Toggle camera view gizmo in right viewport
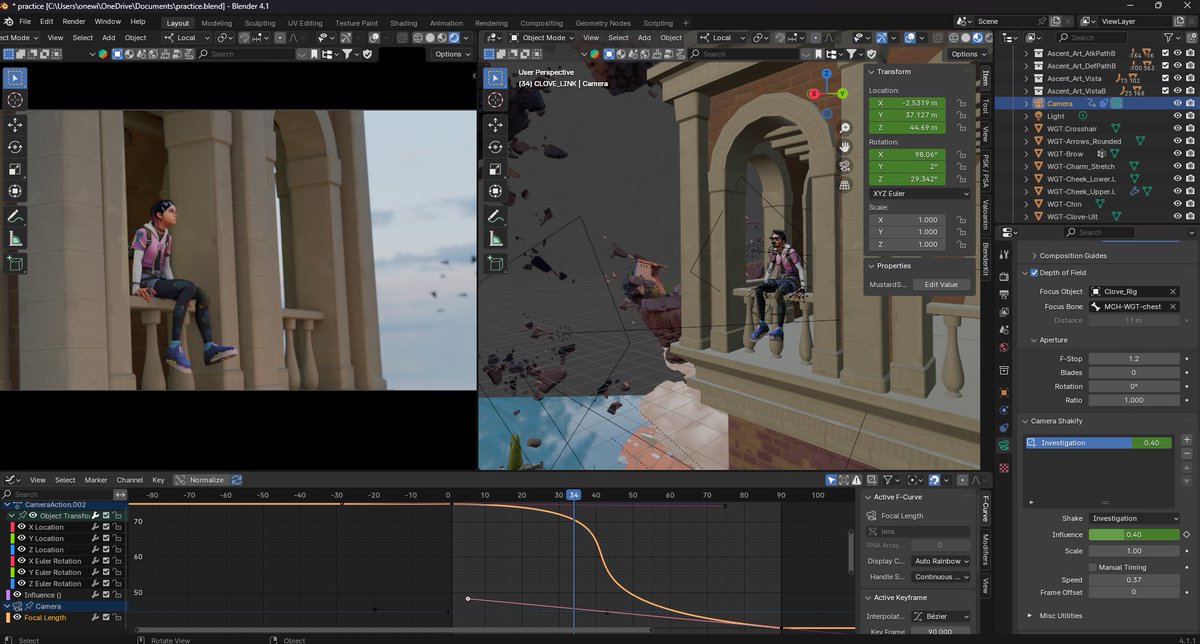The image size is (1200, 644). (845, 166)
